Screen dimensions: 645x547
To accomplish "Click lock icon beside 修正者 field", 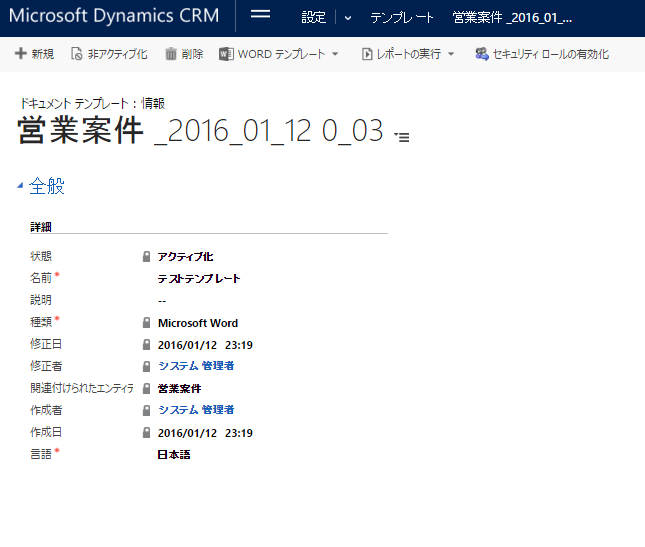I will (x=146, y=366).
